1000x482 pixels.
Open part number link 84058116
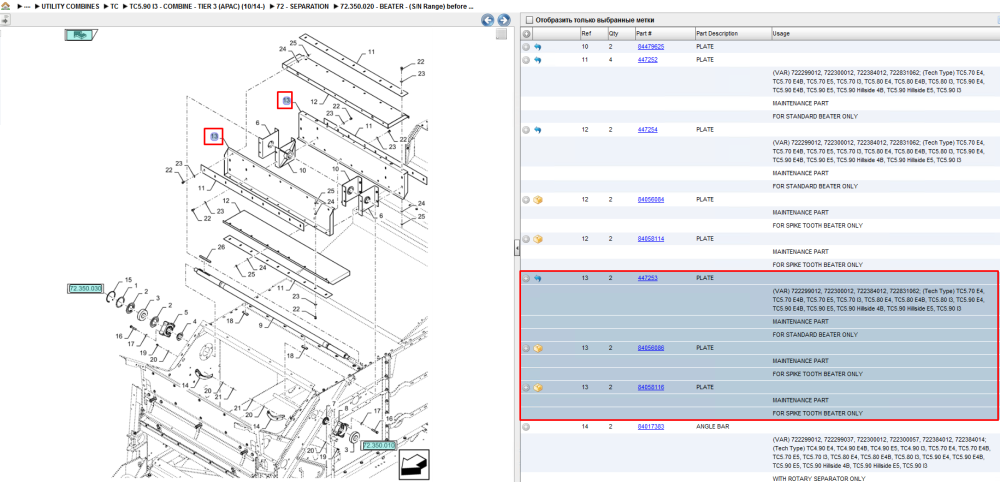[x=651, y=388]
